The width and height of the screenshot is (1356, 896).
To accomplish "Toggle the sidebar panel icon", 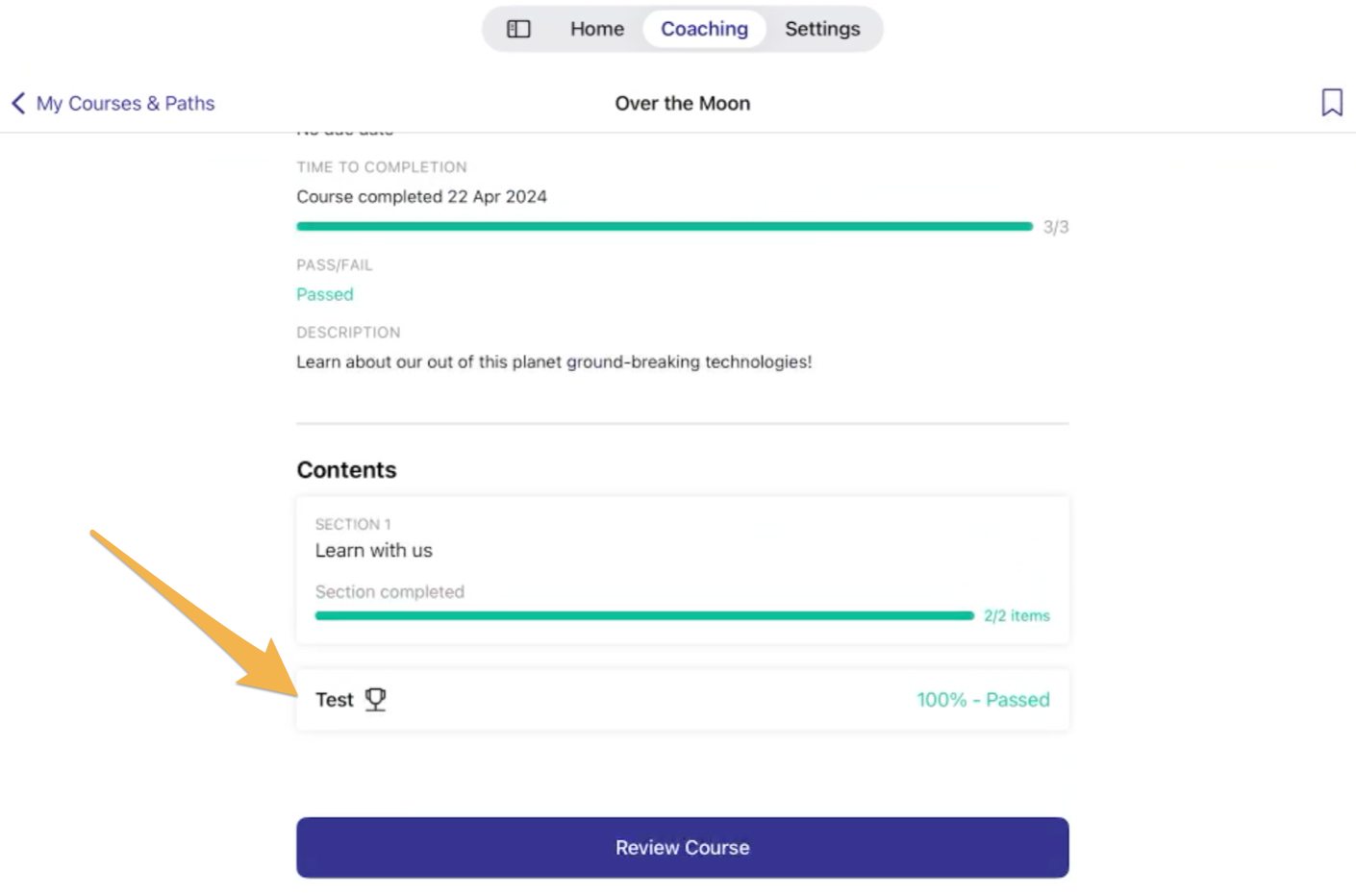I will [x=518, y=29].
